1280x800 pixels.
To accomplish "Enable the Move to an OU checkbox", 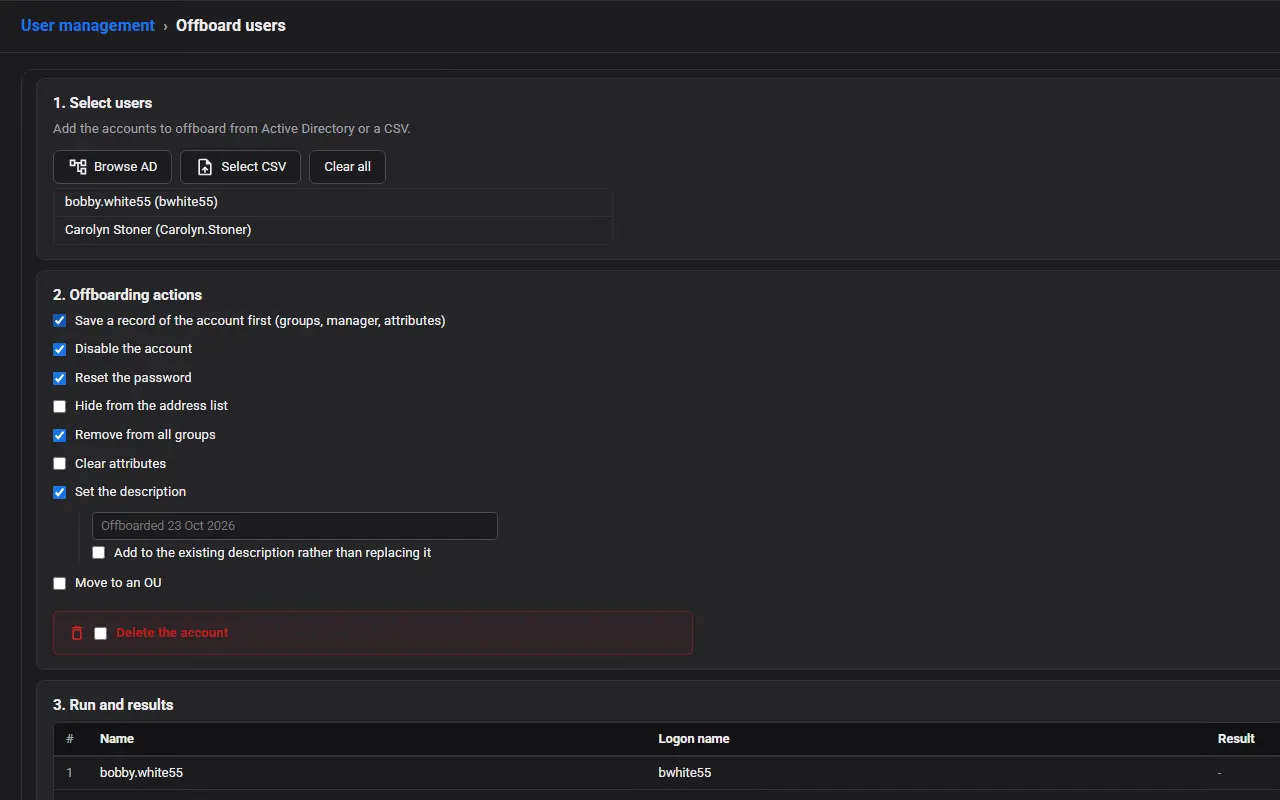I will pyautogui.click(x=59, y=583).
